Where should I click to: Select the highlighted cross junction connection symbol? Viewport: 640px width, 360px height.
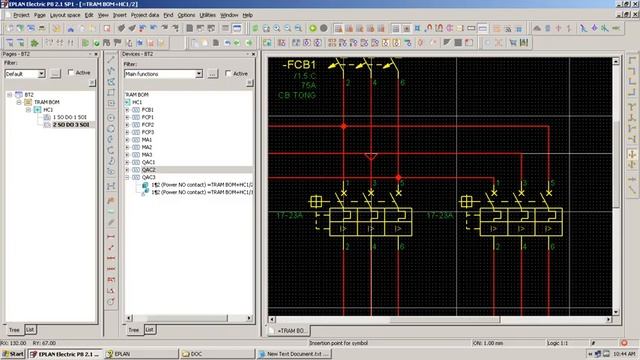(x=632, y=154)
